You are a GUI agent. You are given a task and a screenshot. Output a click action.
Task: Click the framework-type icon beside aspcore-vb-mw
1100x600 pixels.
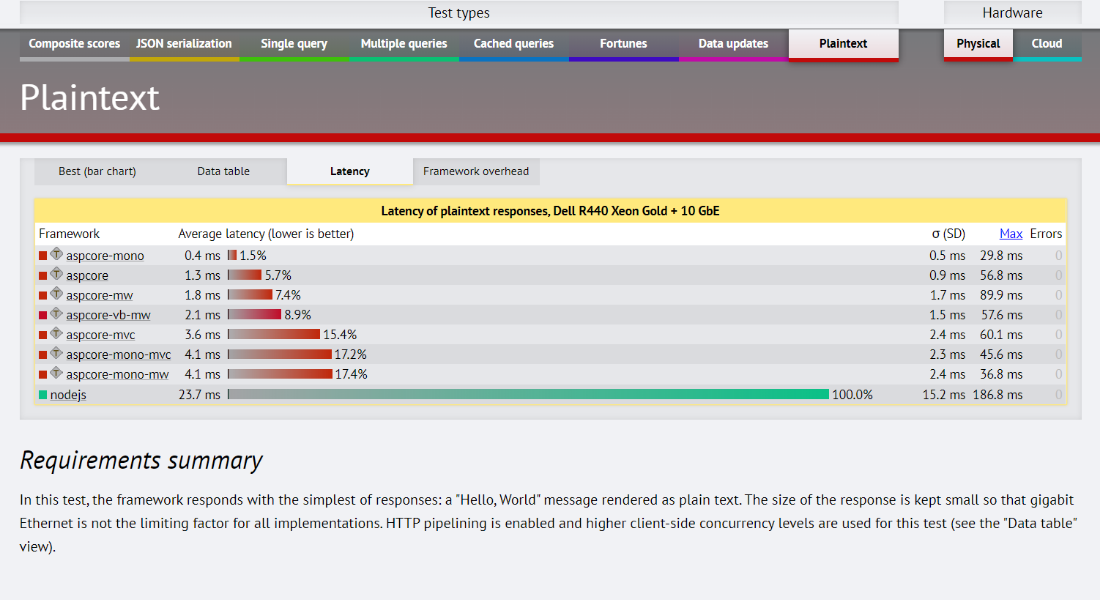tap(56, 313)
